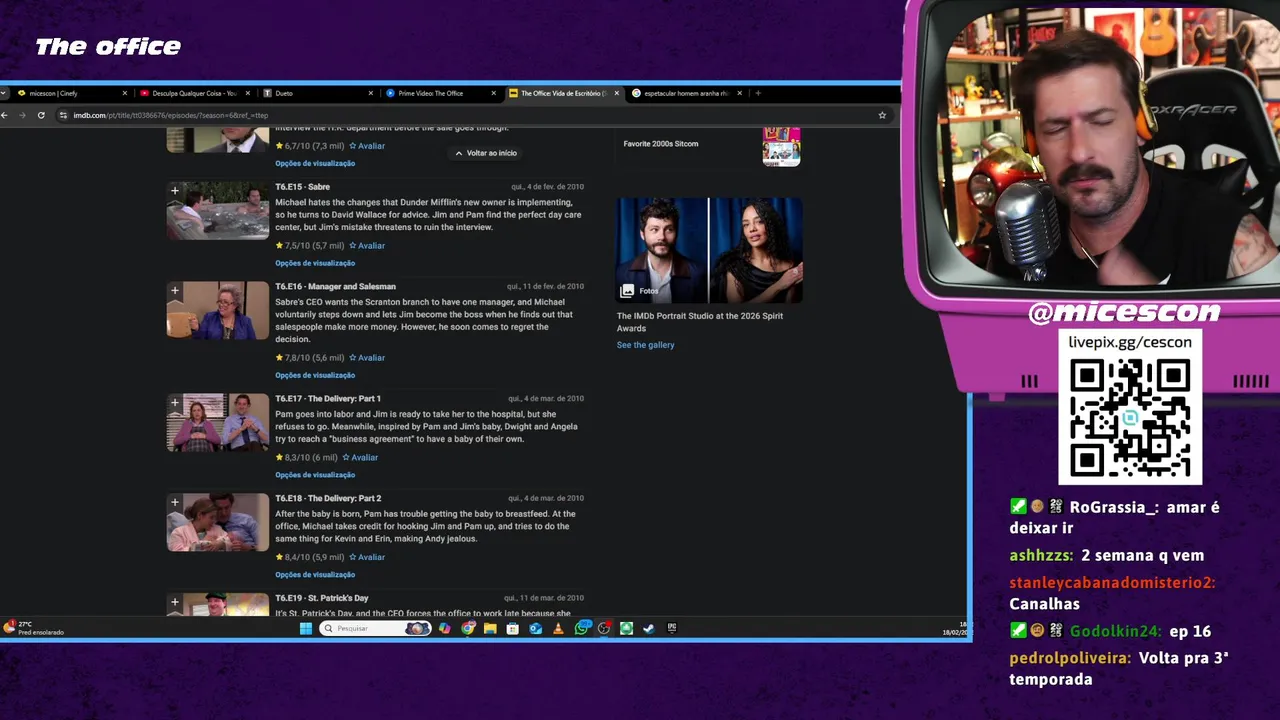Open a new browser tab
1280x720 pixels.
758,93
